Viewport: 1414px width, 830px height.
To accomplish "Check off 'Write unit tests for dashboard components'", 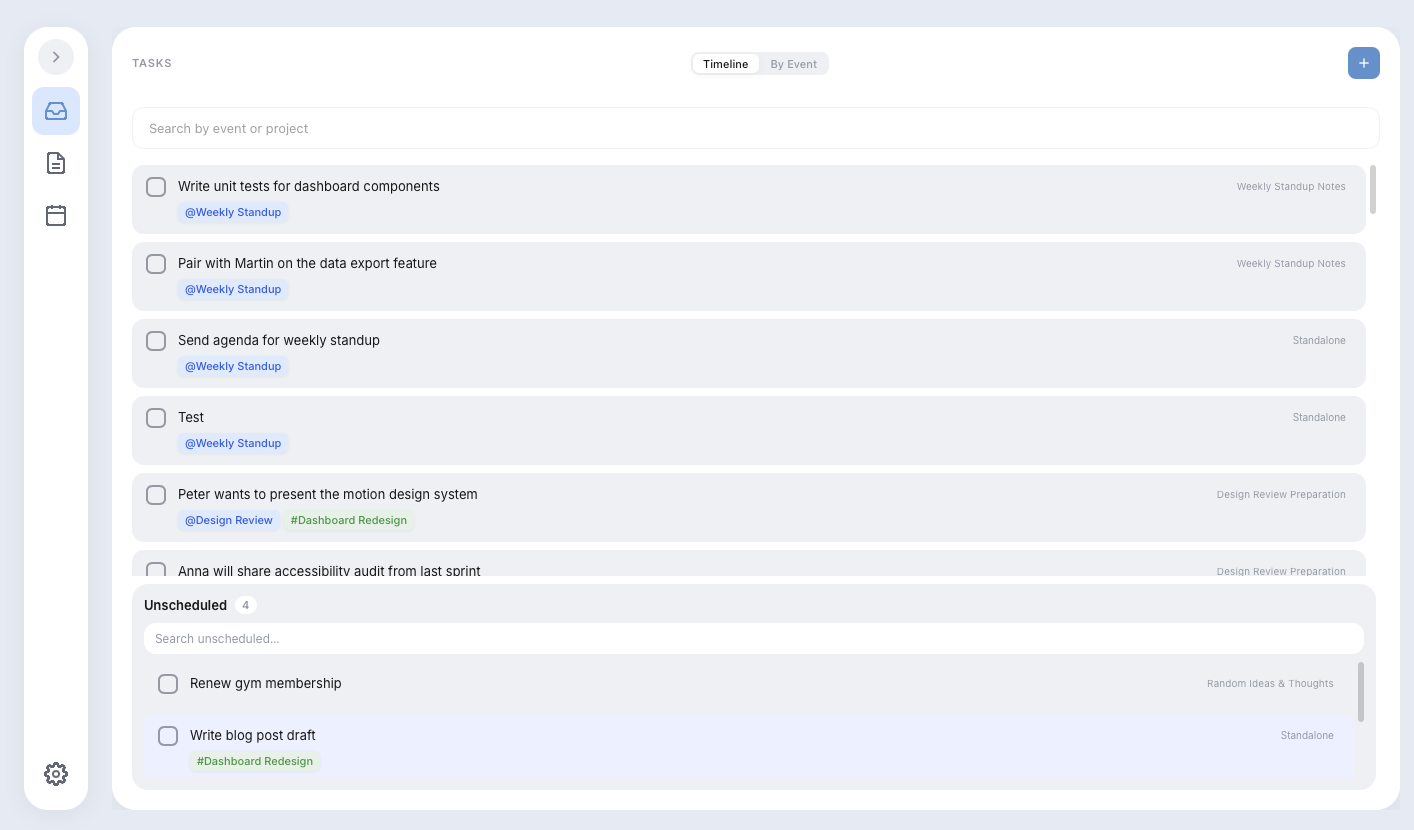I will pyautogui.click(x=156, y=186).
